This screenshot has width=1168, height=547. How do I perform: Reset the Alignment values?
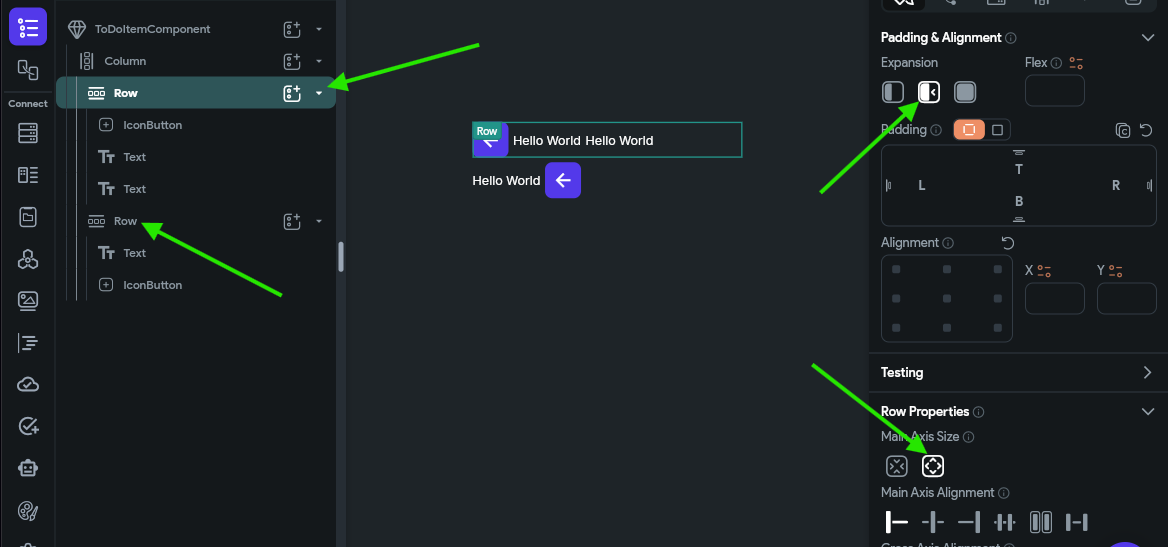click(x=1008, y=243)
